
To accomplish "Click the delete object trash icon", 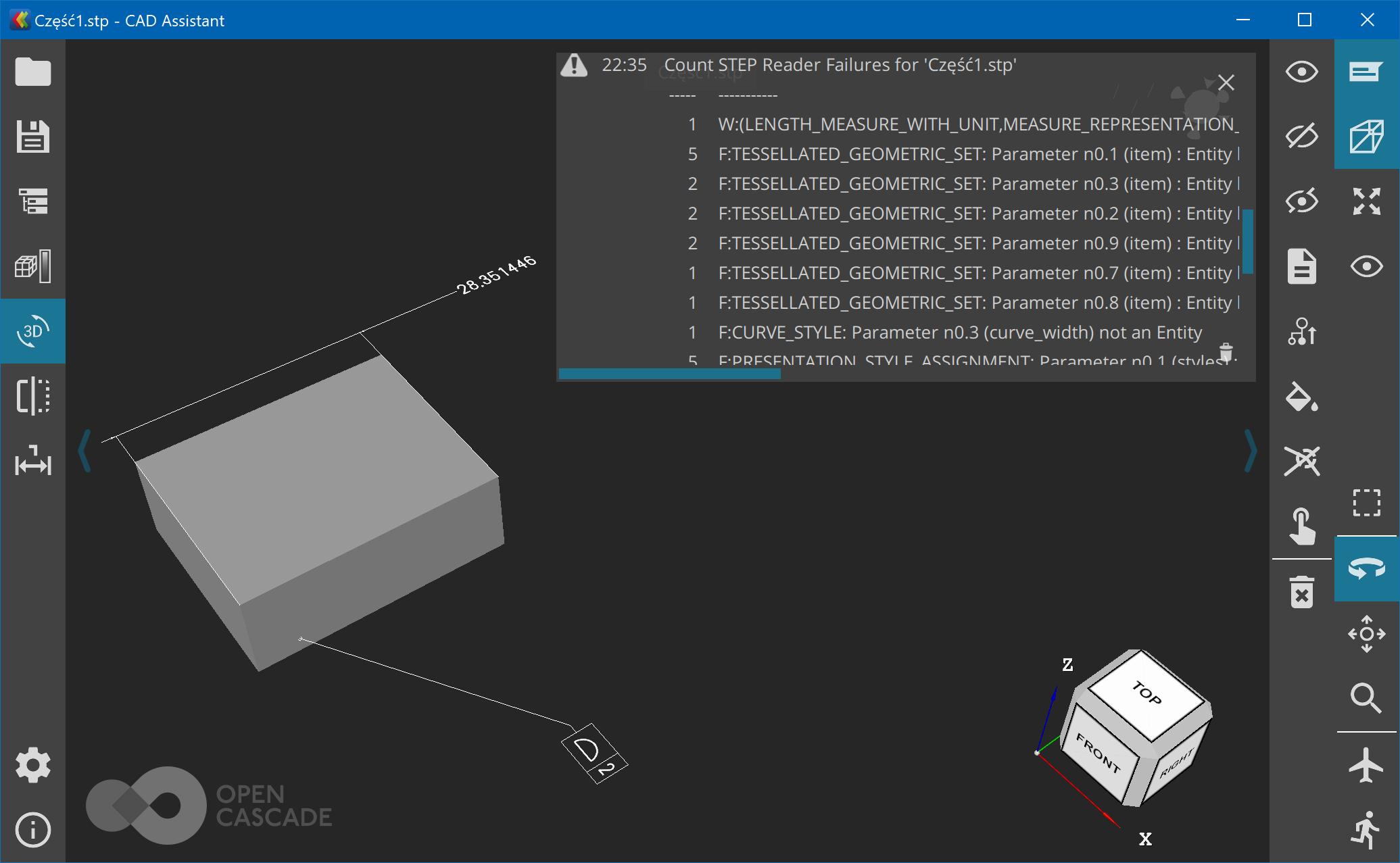I will tap(1301, 593).
